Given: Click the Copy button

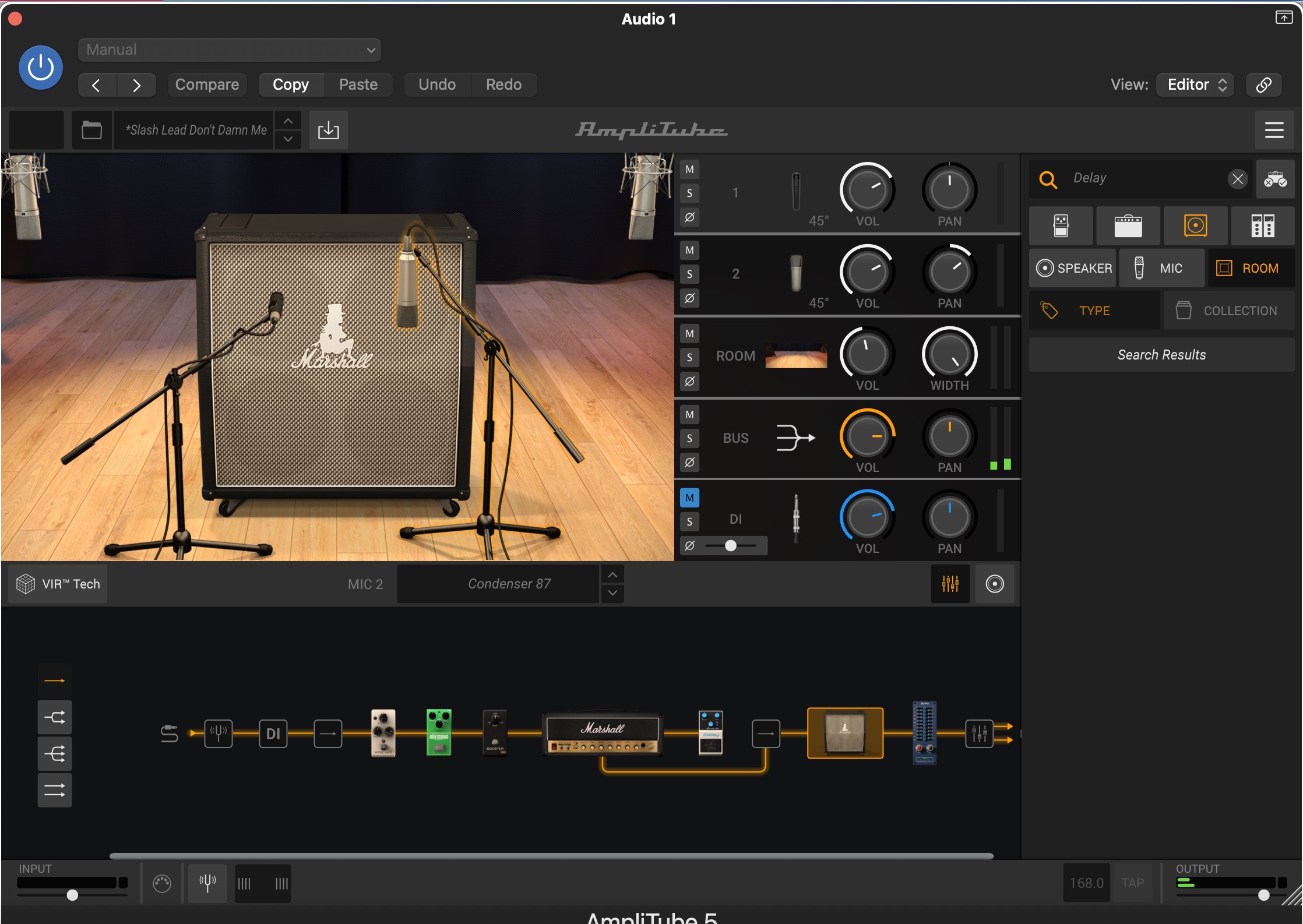Looking at the screenshot, I should click(x=290, y=85).
